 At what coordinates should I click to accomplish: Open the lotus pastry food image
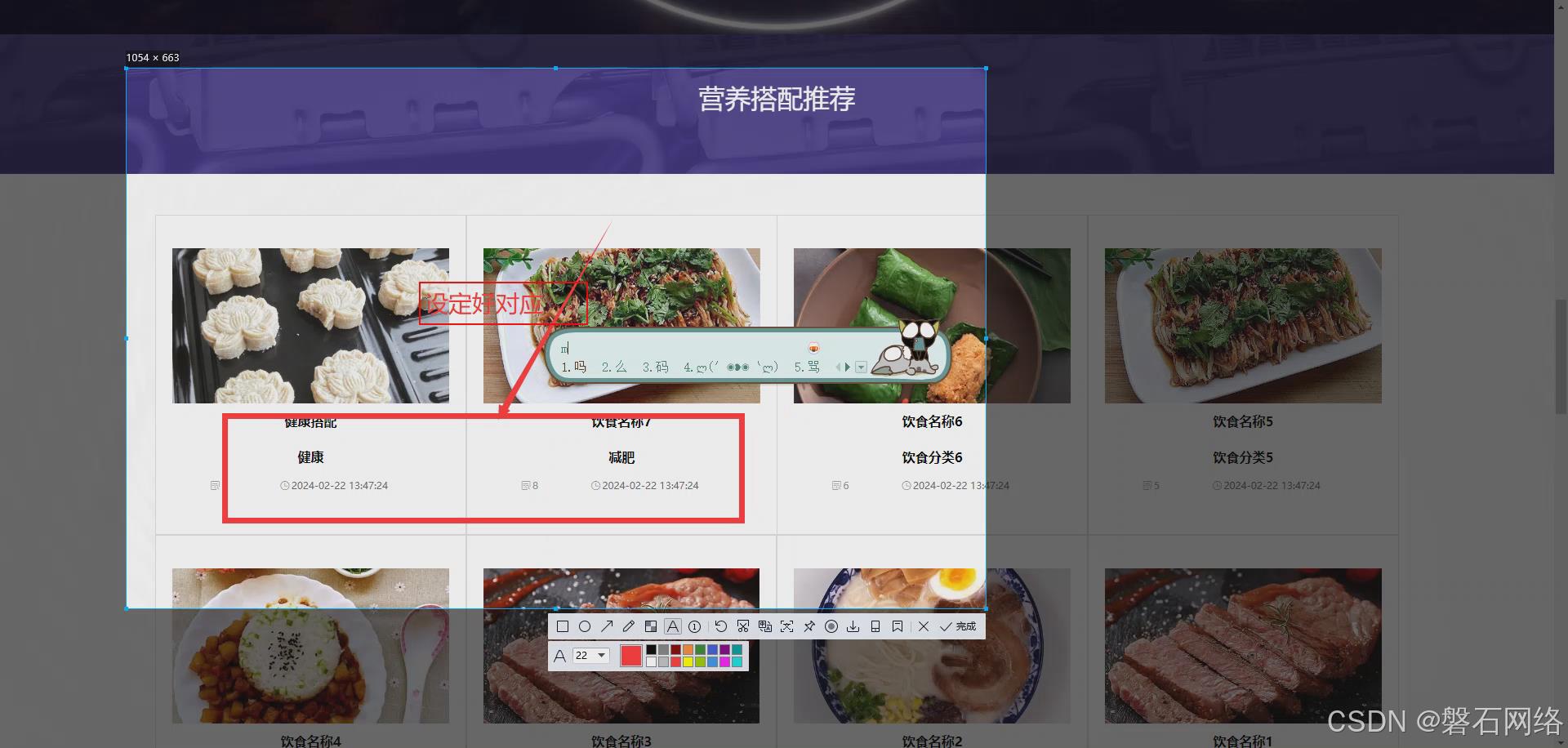click(x=310, y=325)
